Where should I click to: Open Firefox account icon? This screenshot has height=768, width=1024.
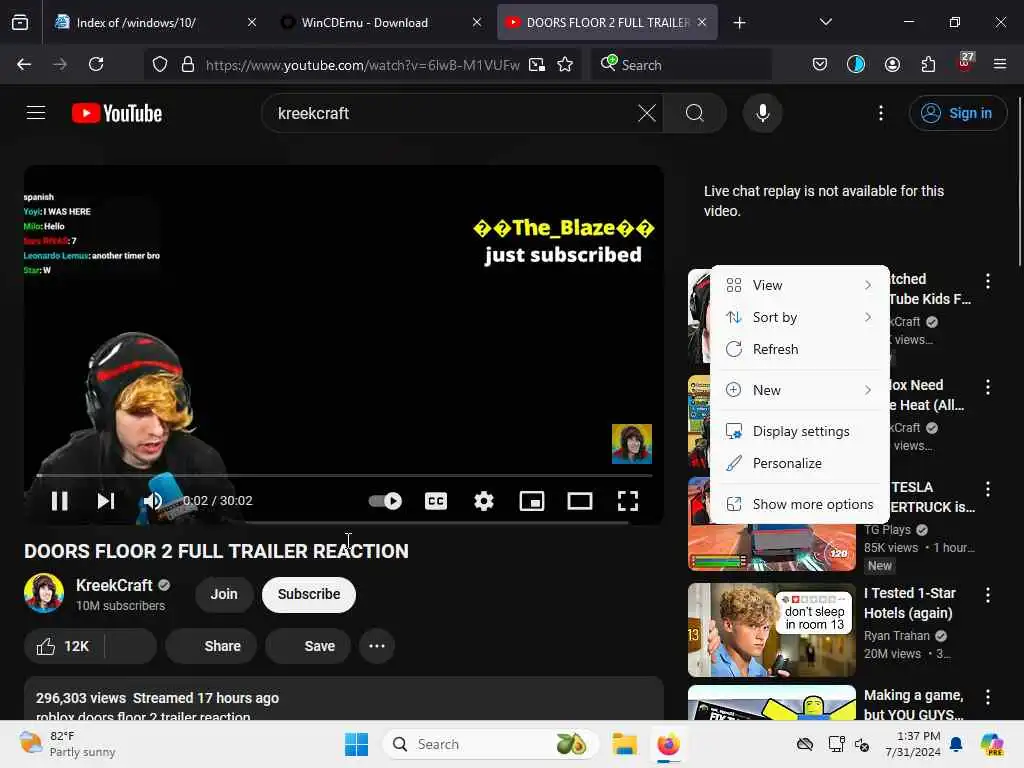point(892,64)
